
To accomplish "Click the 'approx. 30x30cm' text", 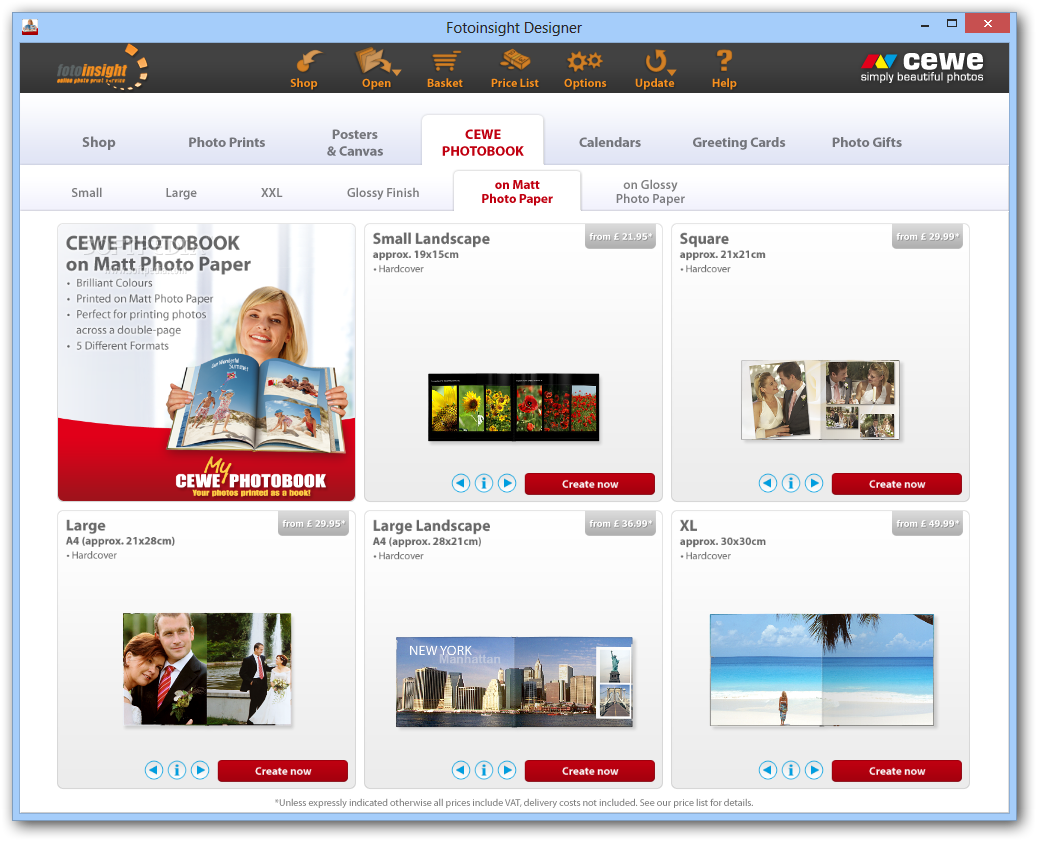I will pos(723,541).
